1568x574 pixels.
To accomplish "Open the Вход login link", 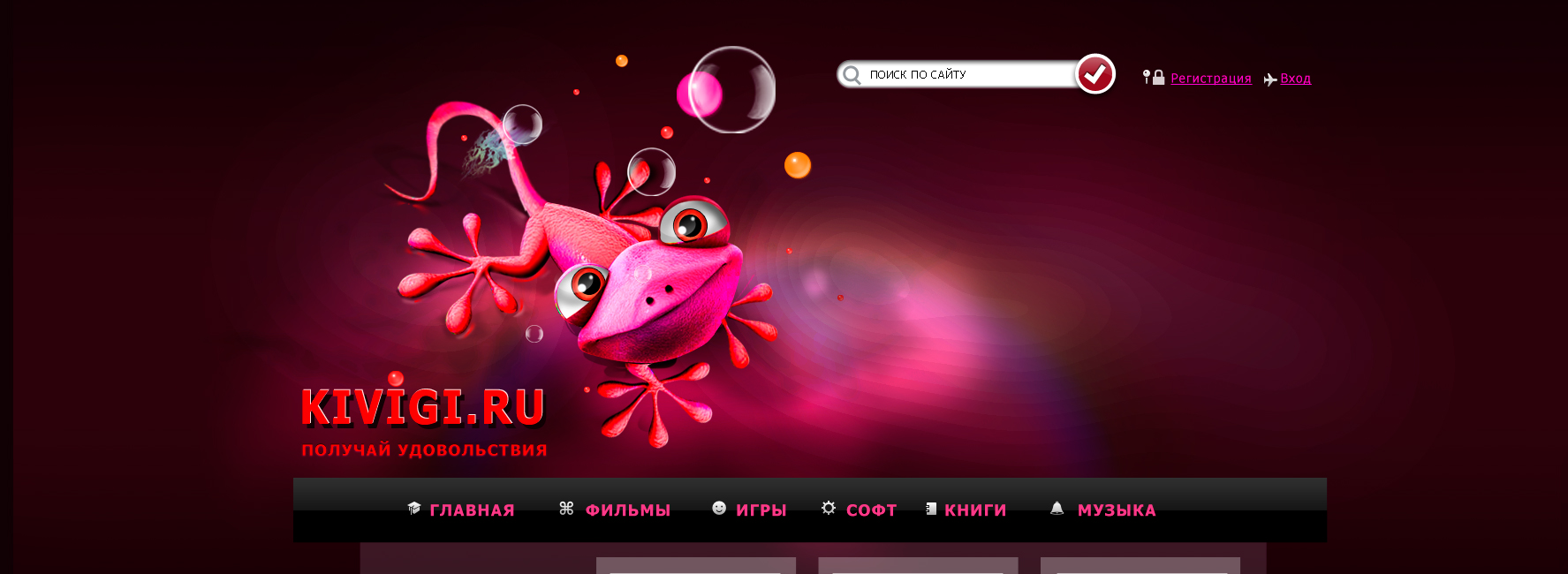I will coord(1295,78).
